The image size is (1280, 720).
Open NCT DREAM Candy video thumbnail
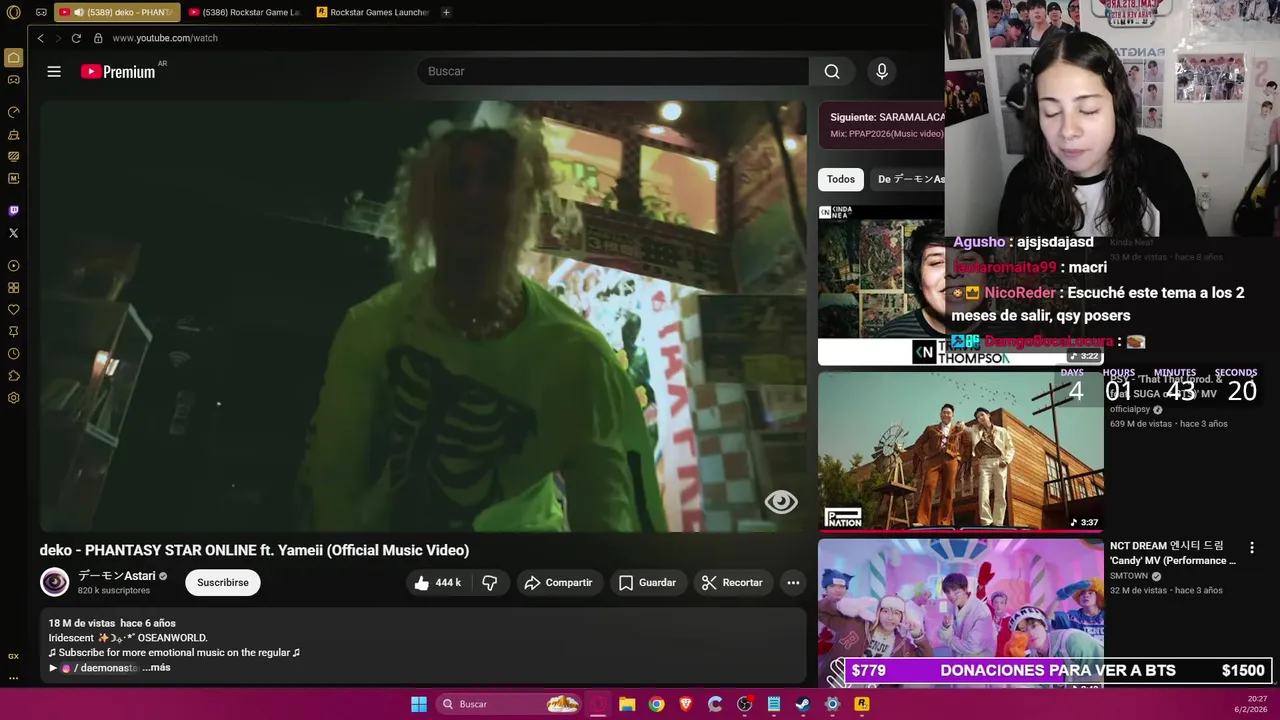point(961,612)
